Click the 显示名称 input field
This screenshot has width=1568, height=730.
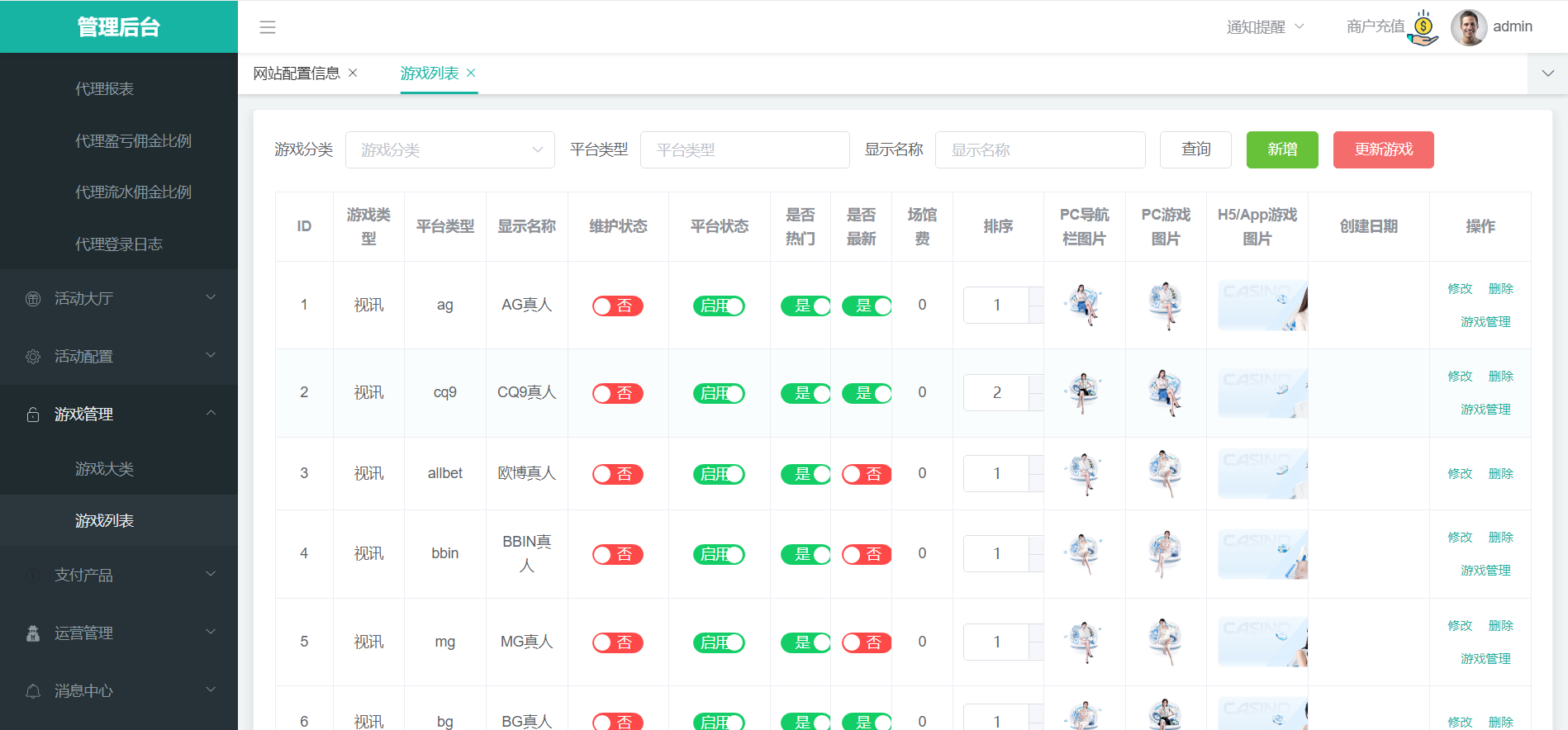click(1039, 150)
